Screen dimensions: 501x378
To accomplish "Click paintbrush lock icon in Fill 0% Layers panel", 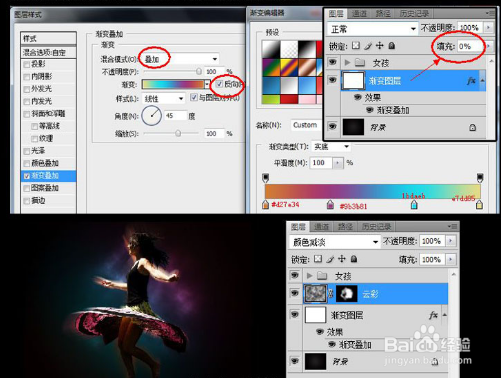I will point(368,46).
